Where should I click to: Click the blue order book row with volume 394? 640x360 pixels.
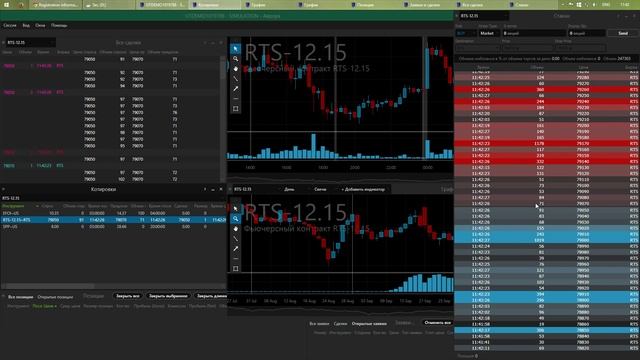pos(546,294)
